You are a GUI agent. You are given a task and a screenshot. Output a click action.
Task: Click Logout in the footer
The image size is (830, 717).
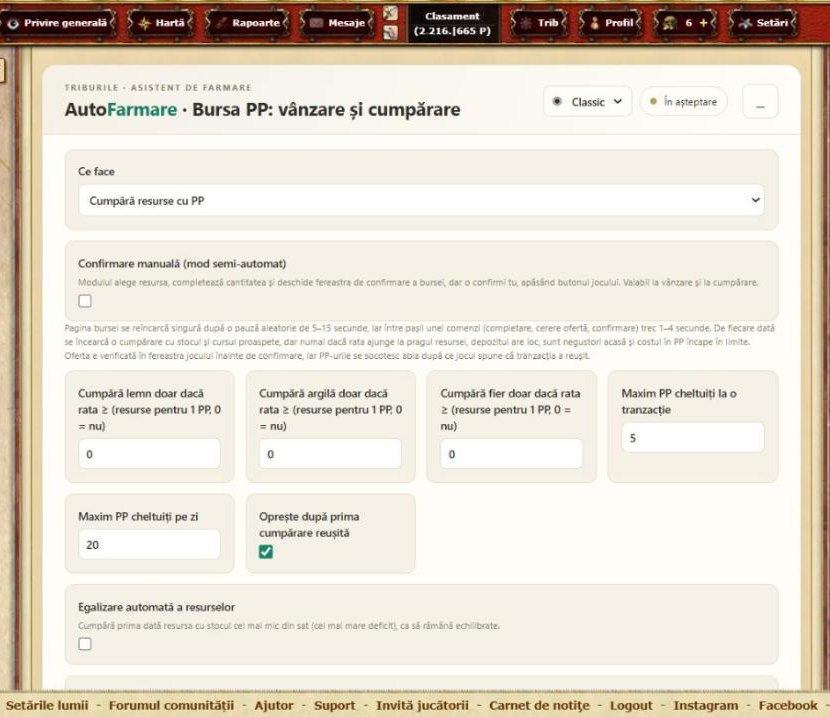pos(631,705)
